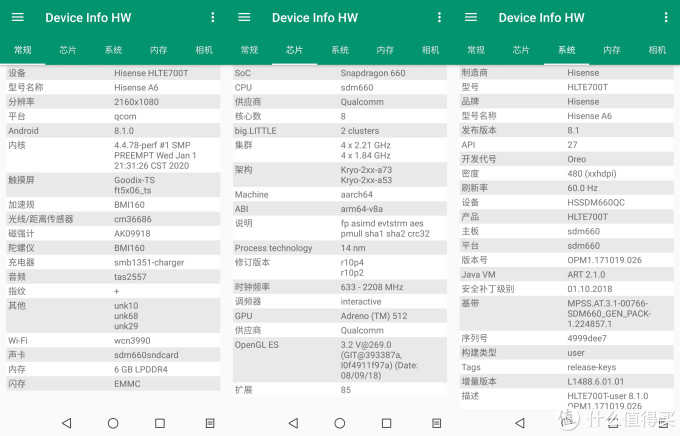This screenshot has width=680, height=436.
Task: Switch to 芯片 tab on the 制造商 Hisense screen
Action: pyautogui.click(x=521, y=50)
